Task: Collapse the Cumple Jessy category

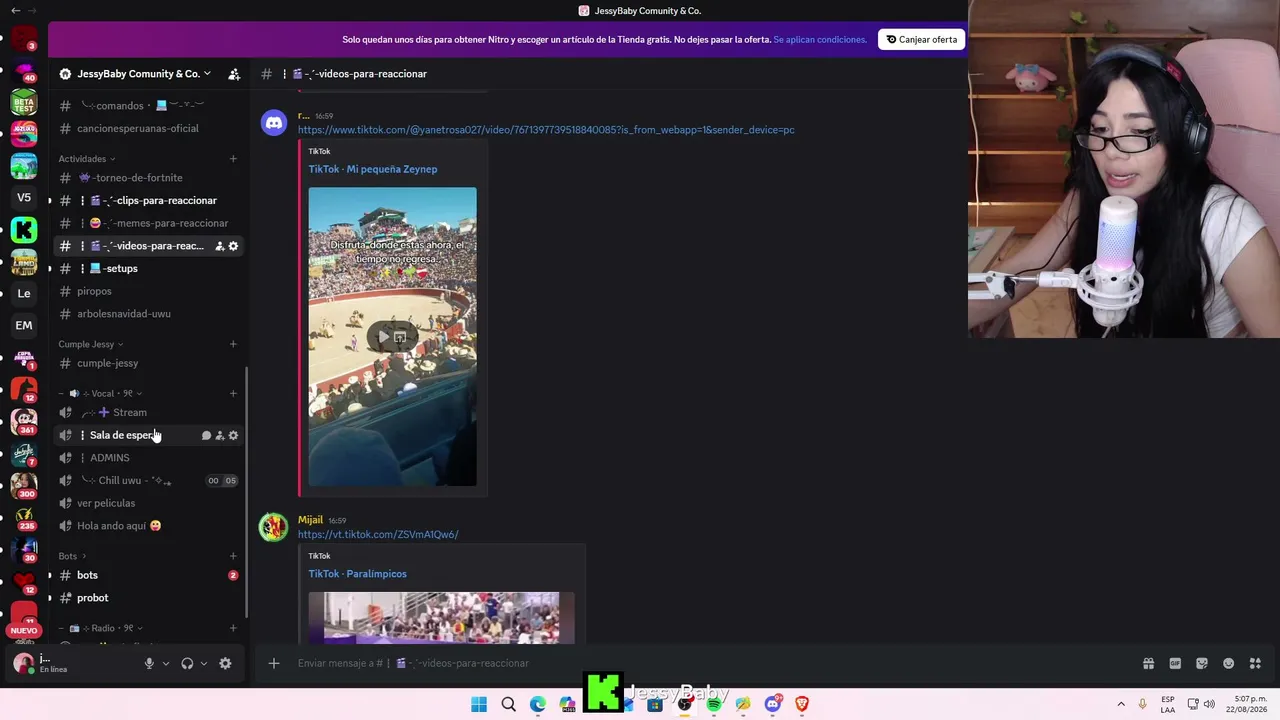Action: pos(91,344)
